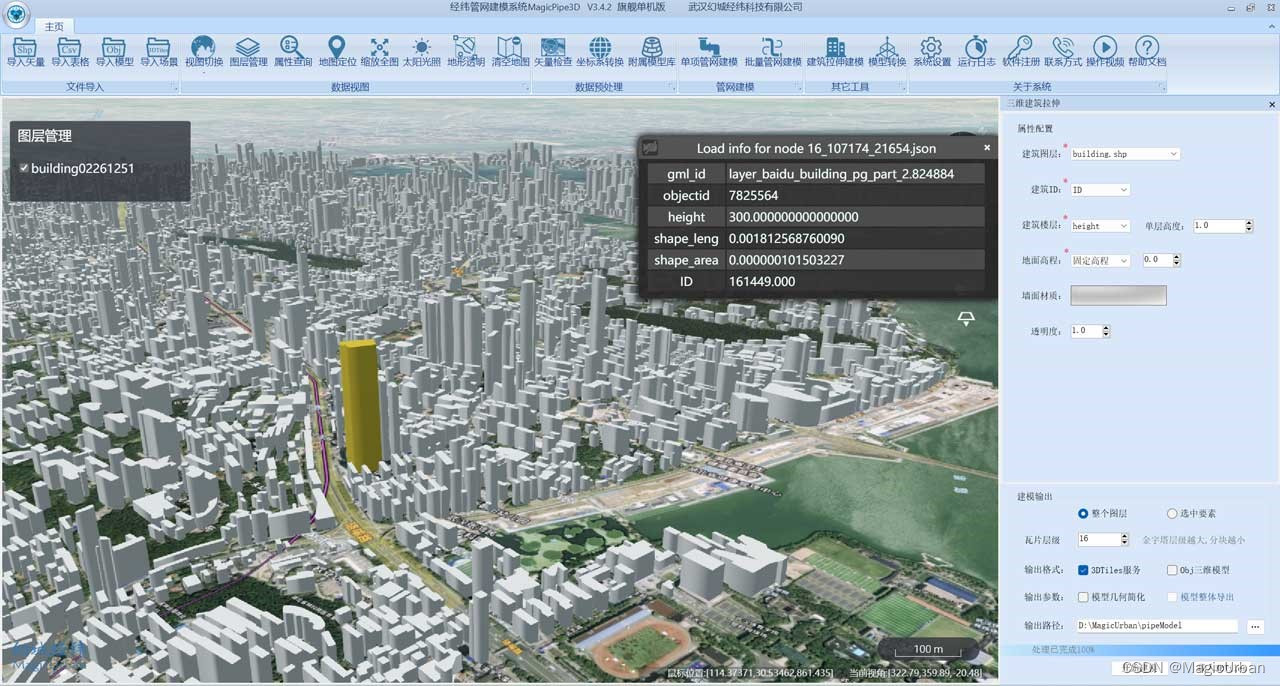Switch to 主页 ribbon tab
The height and width of the screenshot is (686, 1280).
(53, 26)
